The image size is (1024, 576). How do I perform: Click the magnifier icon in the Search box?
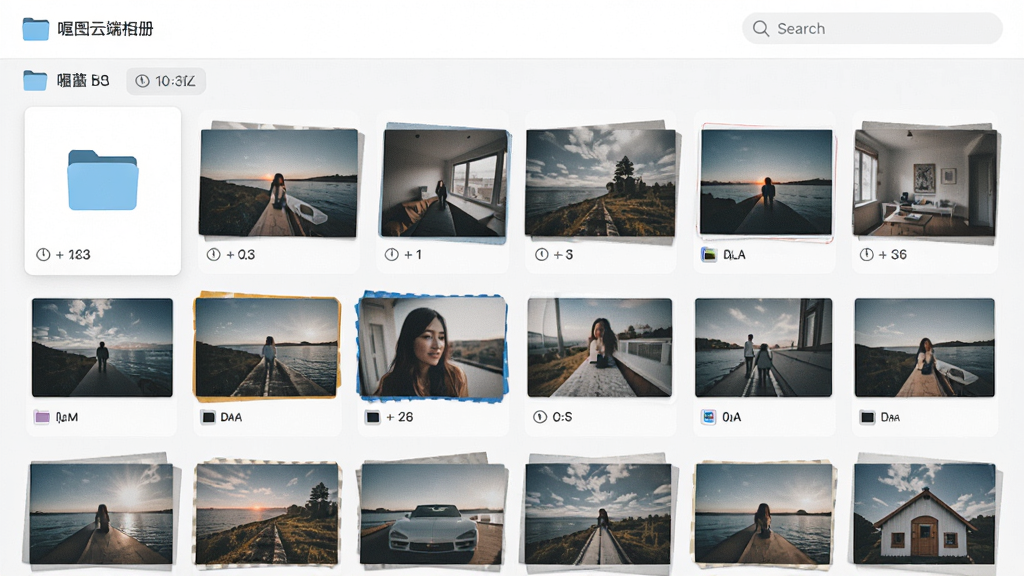pyautogui.click(x=760, y=29)
